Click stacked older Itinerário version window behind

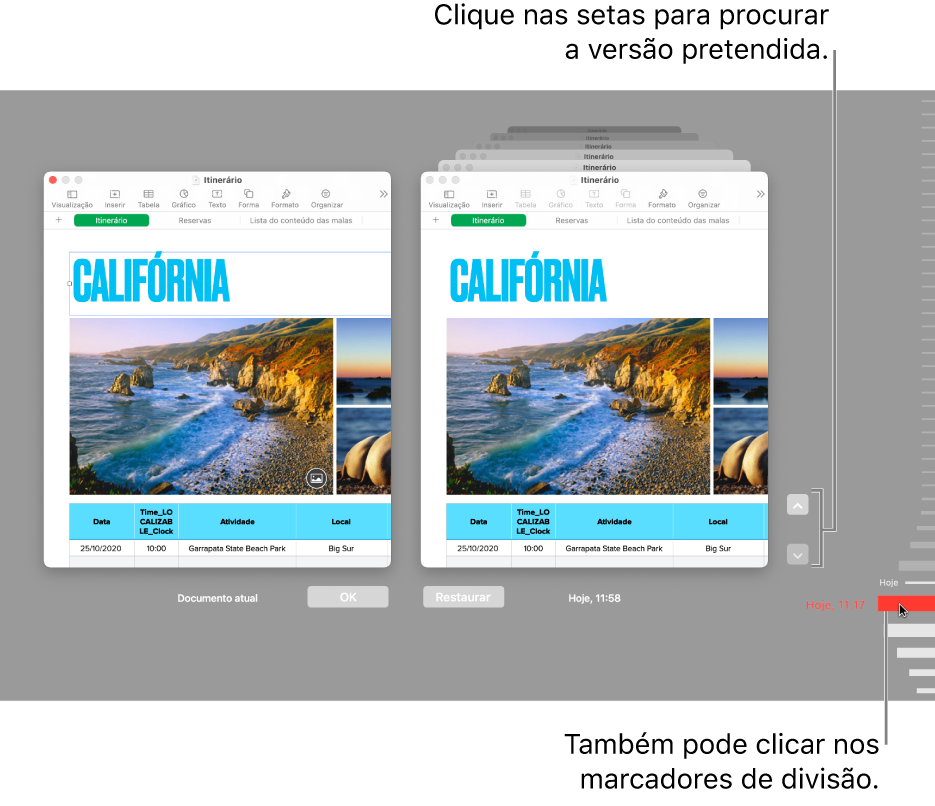tap(594, 166)
